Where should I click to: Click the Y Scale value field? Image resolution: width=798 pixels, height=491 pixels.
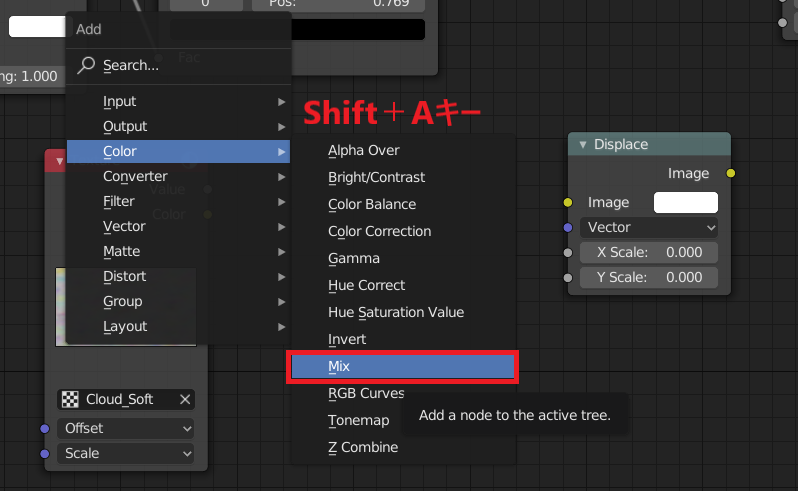(649, 277)
